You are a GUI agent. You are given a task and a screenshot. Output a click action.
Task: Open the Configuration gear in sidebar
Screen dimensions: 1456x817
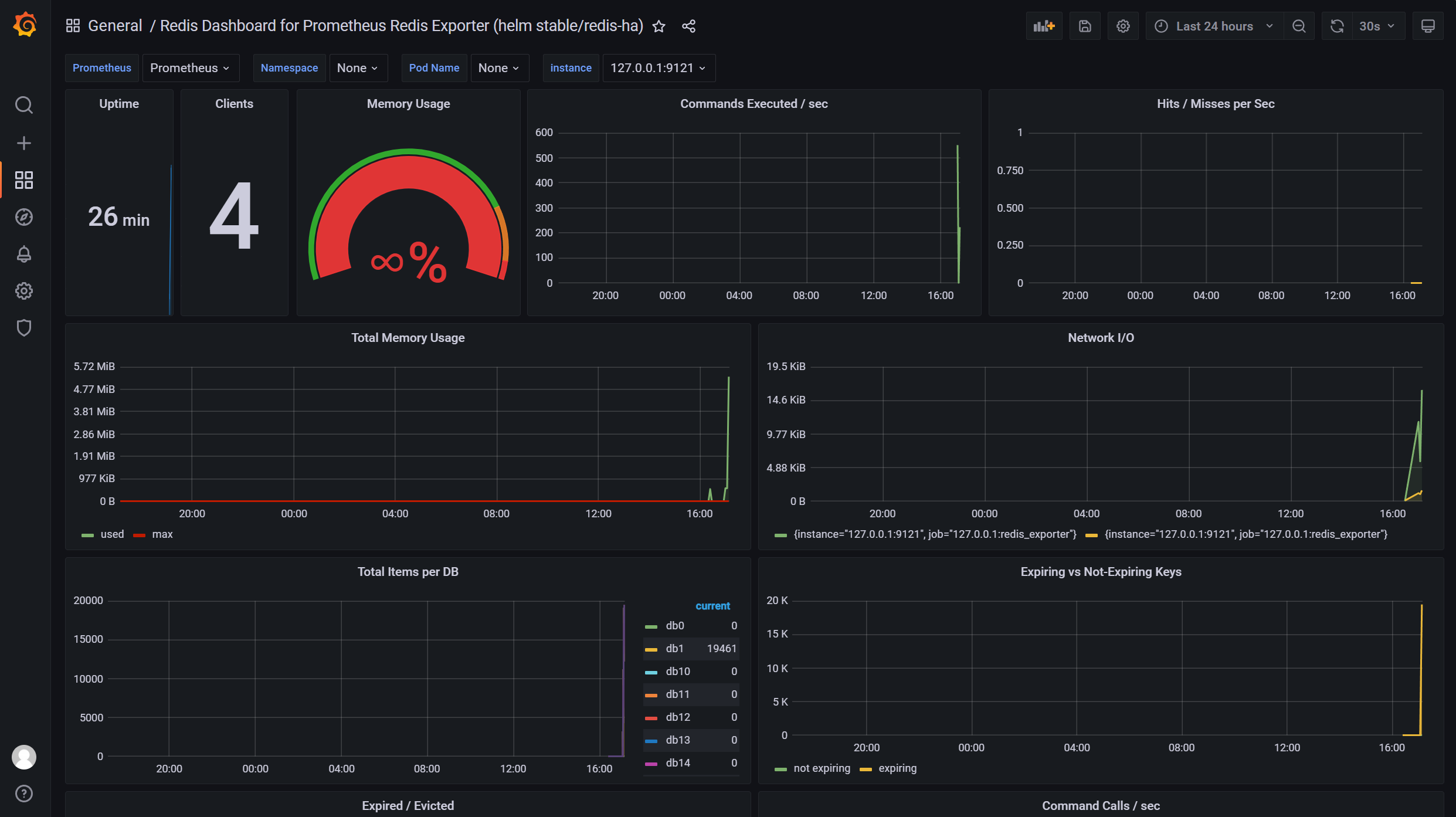(x=24, y=291)
